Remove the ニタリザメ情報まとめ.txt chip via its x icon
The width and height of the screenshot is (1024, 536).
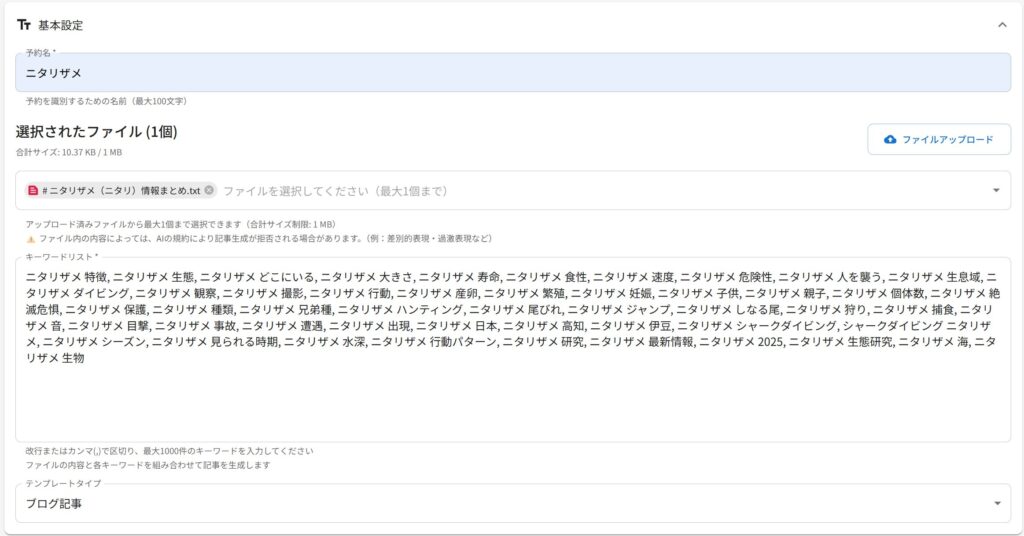click(x=209, y=190)
